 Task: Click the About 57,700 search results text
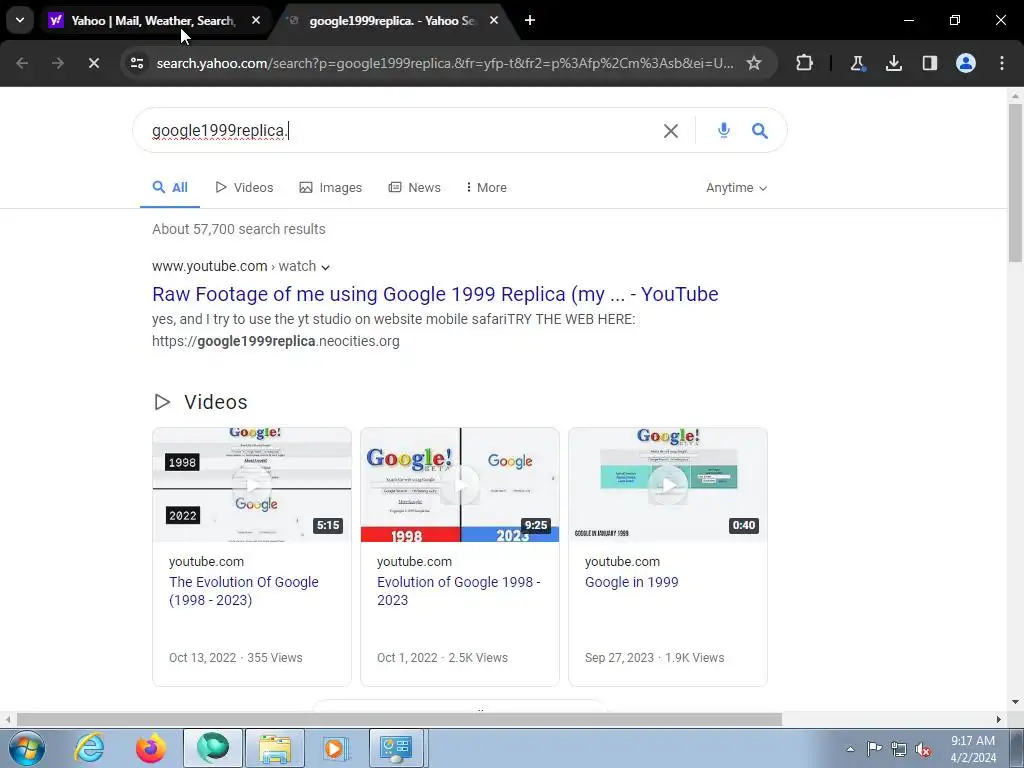238,229
